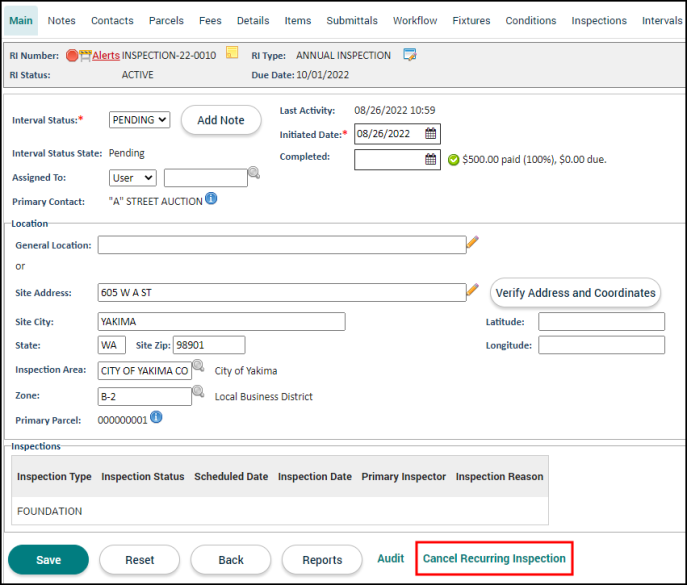Switch to the Notes tab
This screenshot has width=687, height=585.
tap(61, 21)
